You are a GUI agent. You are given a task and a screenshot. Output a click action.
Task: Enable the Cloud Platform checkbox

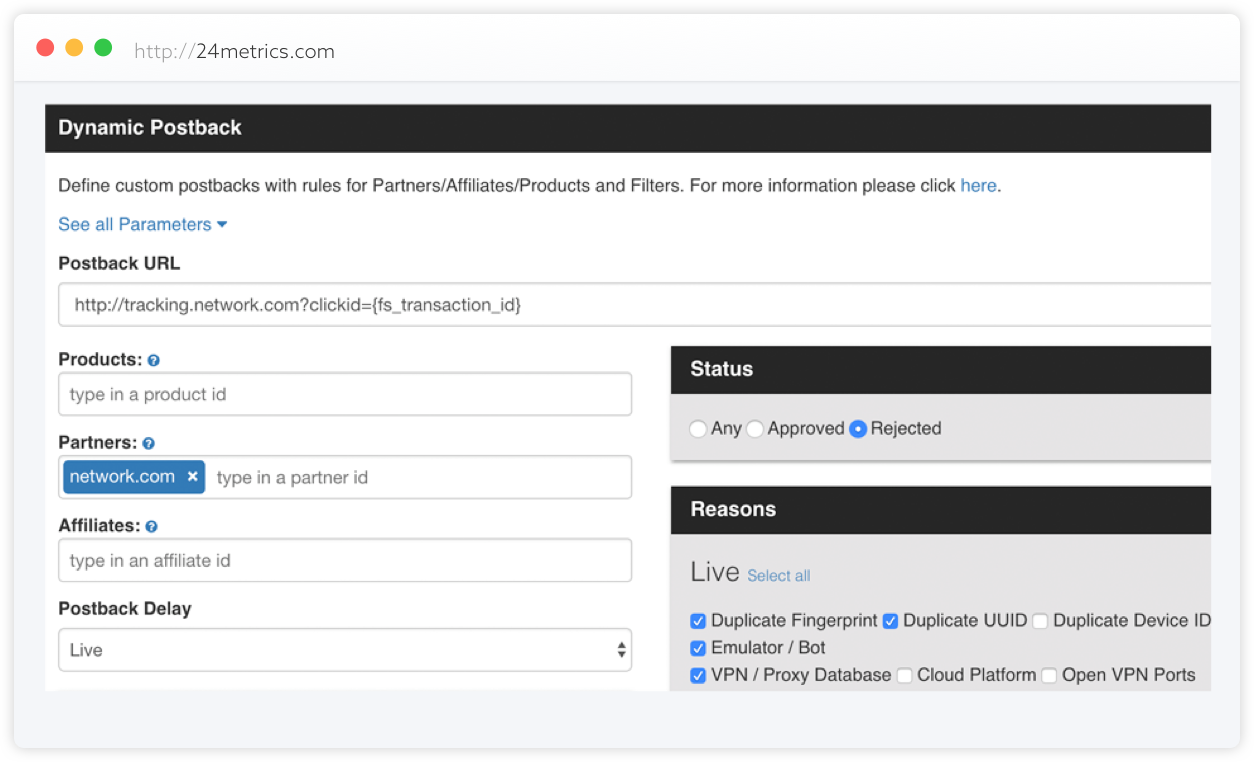click(x=904, y=676)
